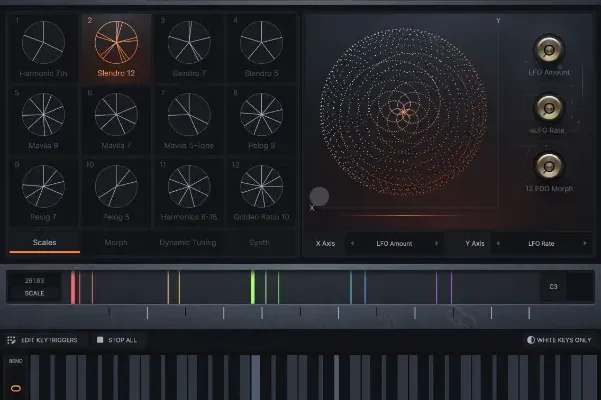The height and width of the screenshot is (400, 601).
Task: Choose the Slendro 7 scale wheel
Action: tap(188, 45)
